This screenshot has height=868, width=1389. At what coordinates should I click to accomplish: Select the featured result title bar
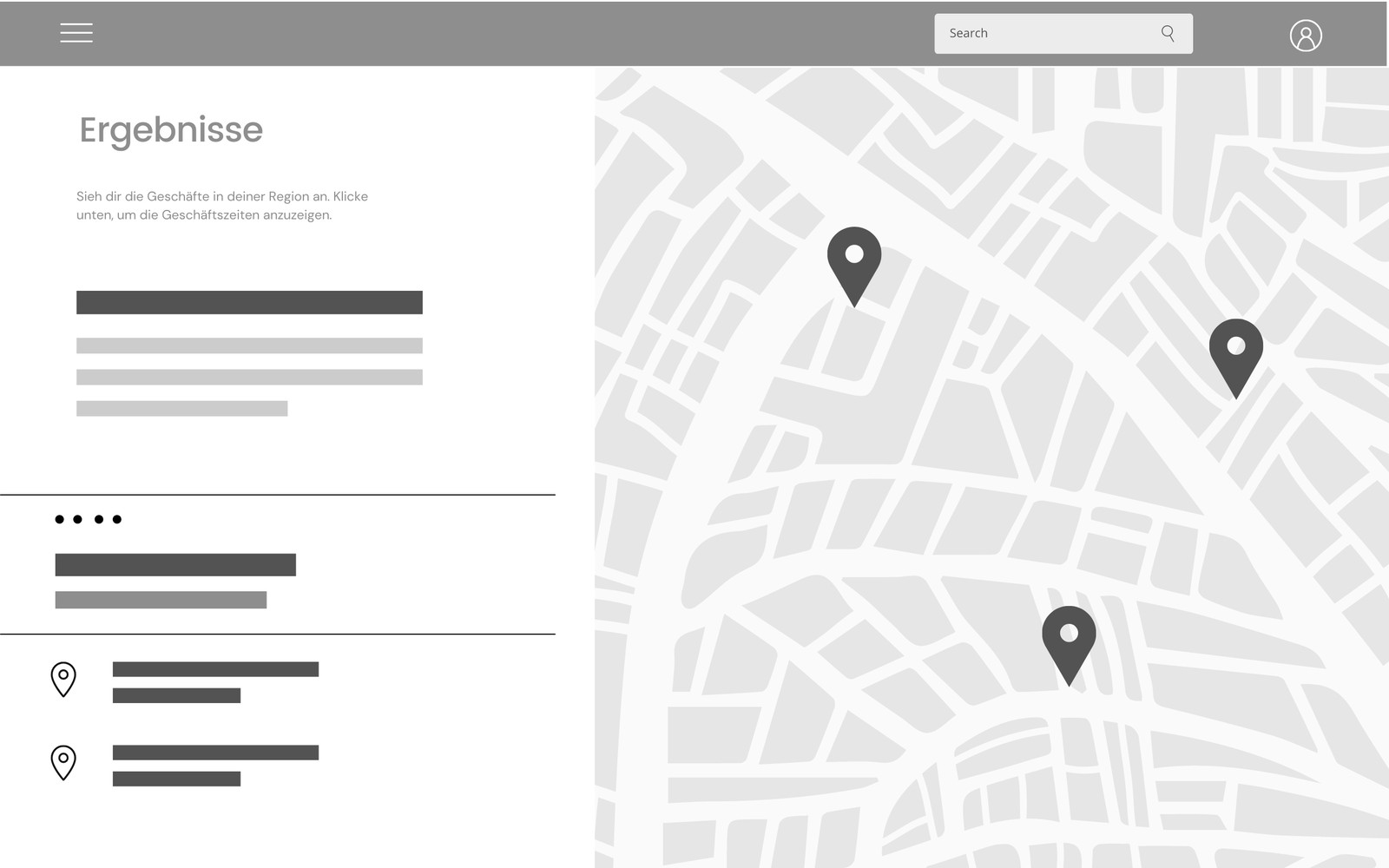tap(175, 565)
